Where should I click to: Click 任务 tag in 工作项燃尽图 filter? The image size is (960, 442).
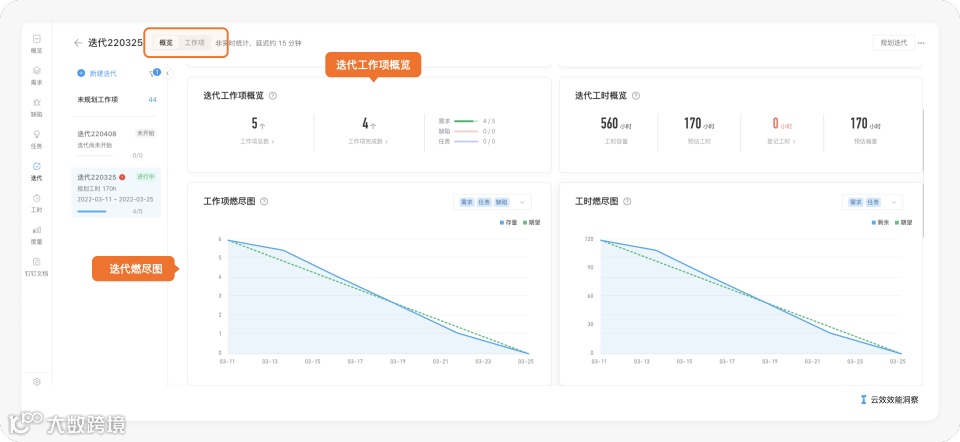484,202
